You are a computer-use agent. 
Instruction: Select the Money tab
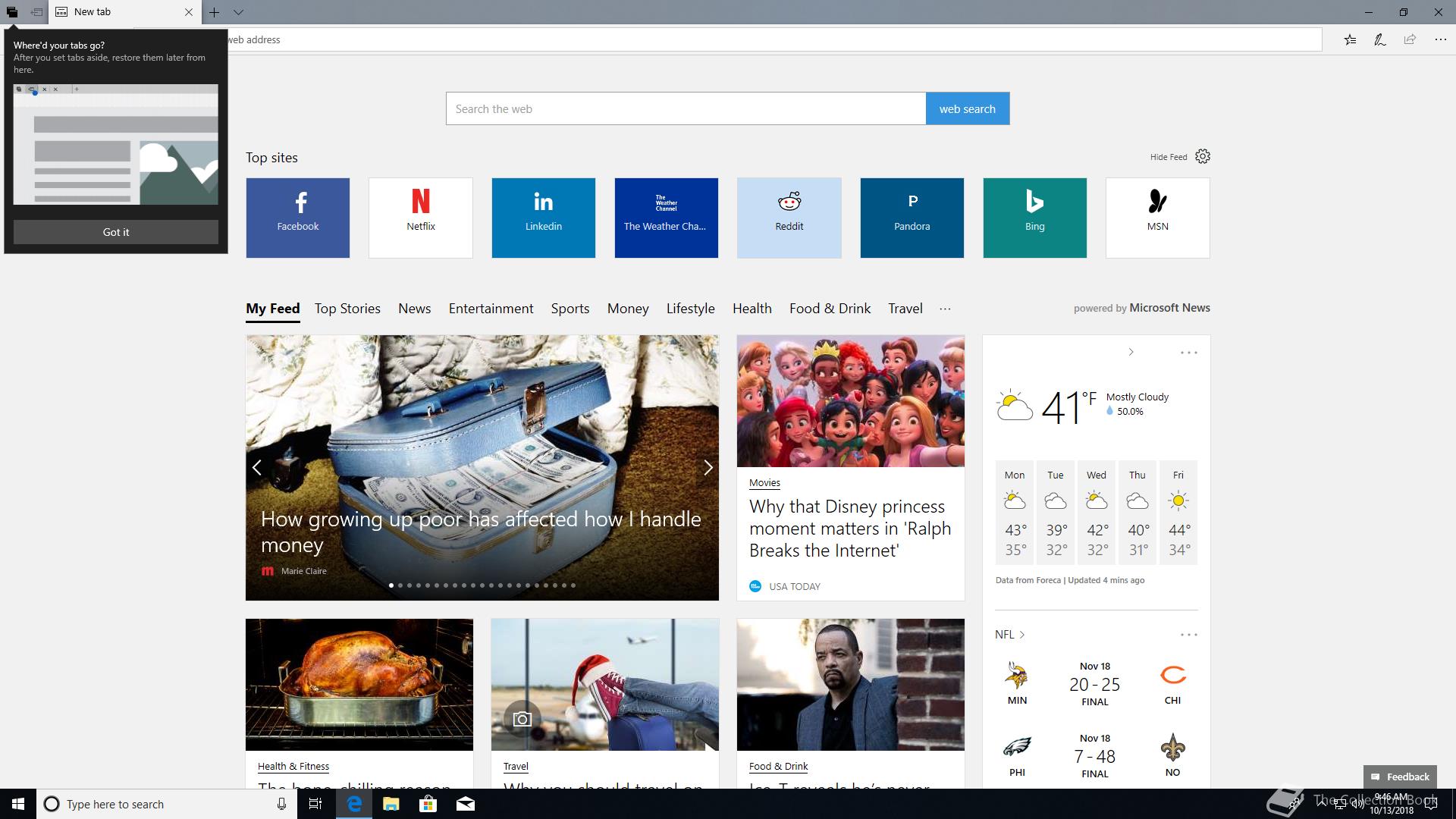(x=628, y=309)
